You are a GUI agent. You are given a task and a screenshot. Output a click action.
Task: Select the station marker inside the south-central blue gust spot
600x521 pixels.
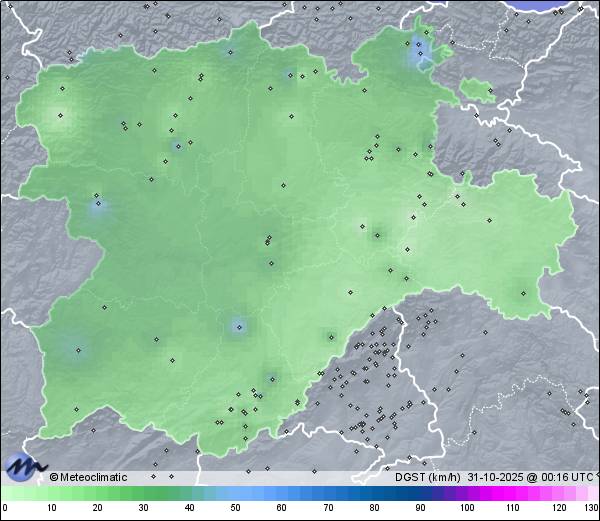tap(238, 325)
